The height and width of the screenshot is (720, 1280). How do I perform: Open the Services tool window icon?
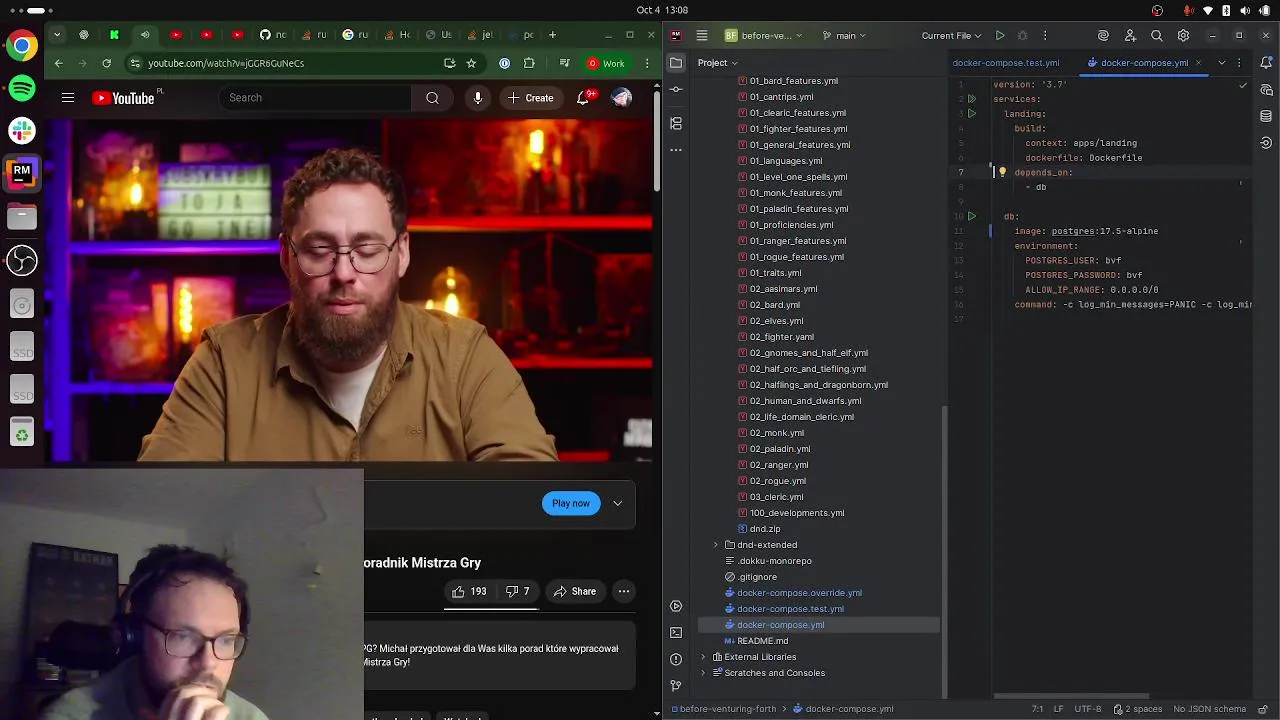tap(676, 606)
